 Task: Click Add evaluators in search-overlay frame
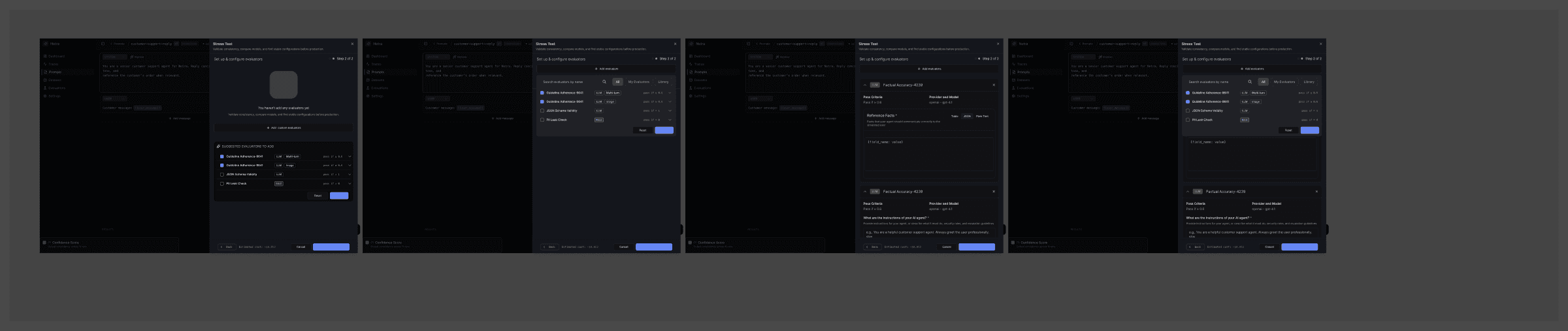tap(1252, 69)
